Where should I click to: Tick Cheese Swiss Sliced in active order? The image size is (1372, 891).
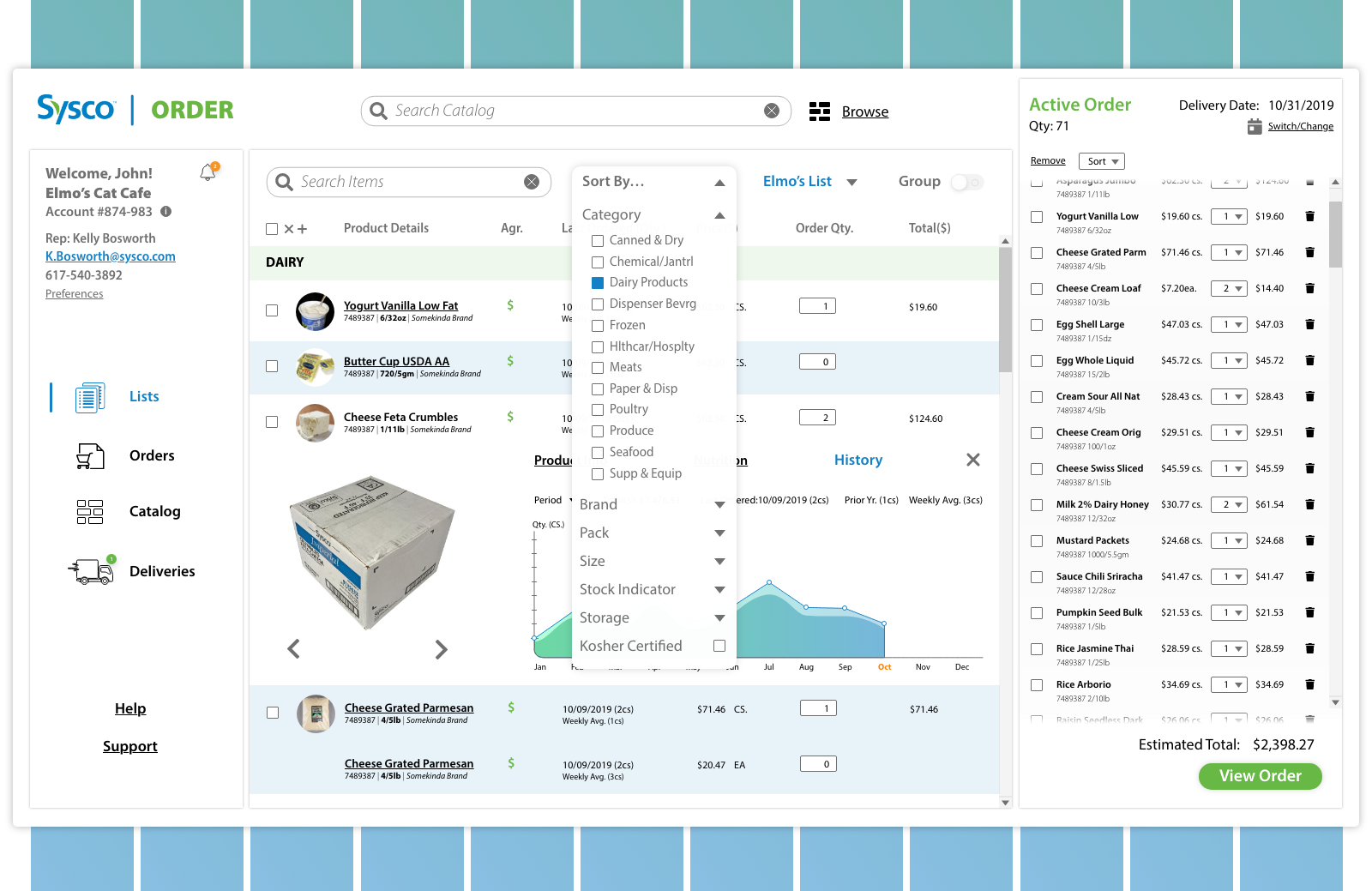click(1037, 469)
